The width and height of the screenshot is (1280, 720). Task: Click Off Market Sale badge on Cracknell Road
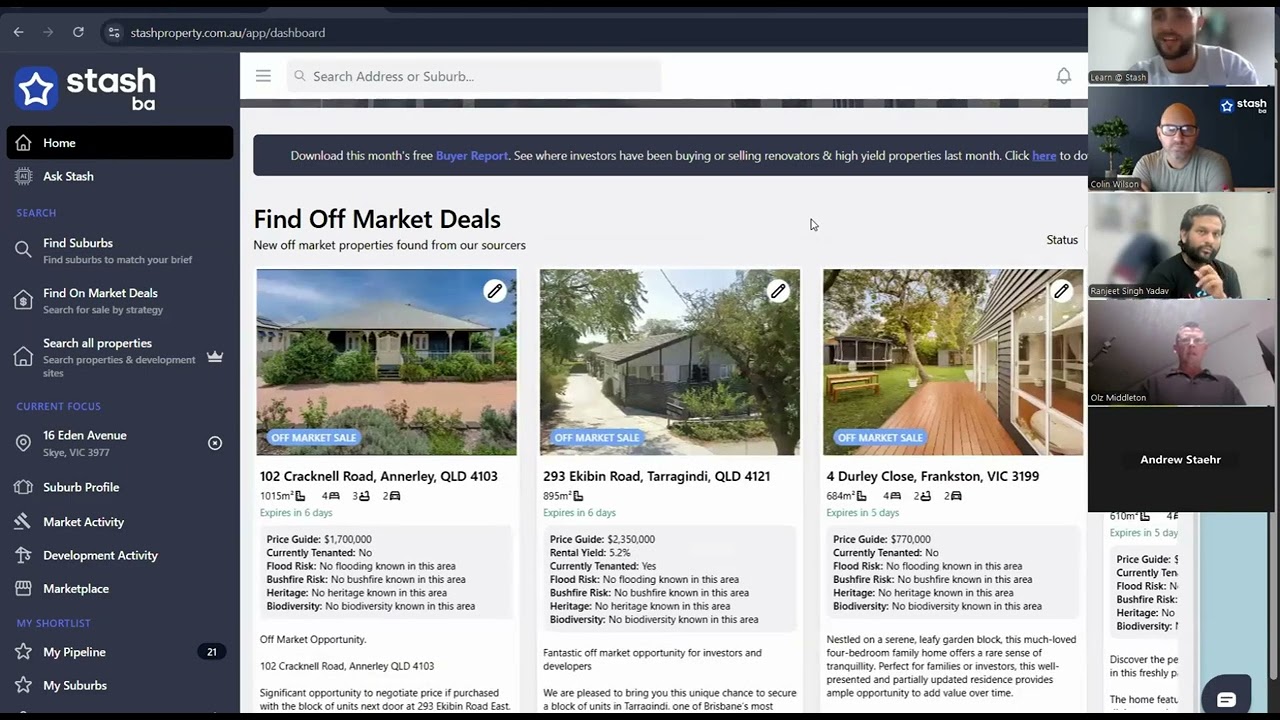[x=314, y=437]
